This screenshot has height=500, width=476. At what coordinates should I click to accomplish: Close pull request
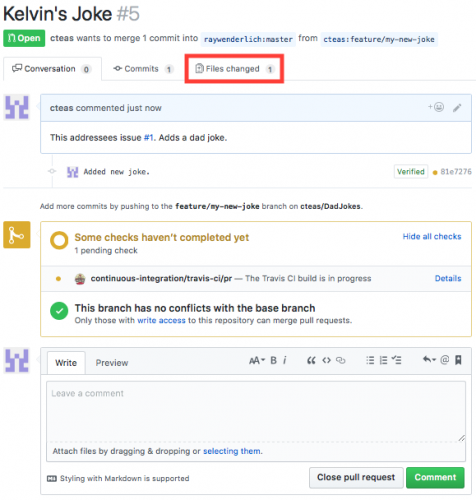(356, 478)
